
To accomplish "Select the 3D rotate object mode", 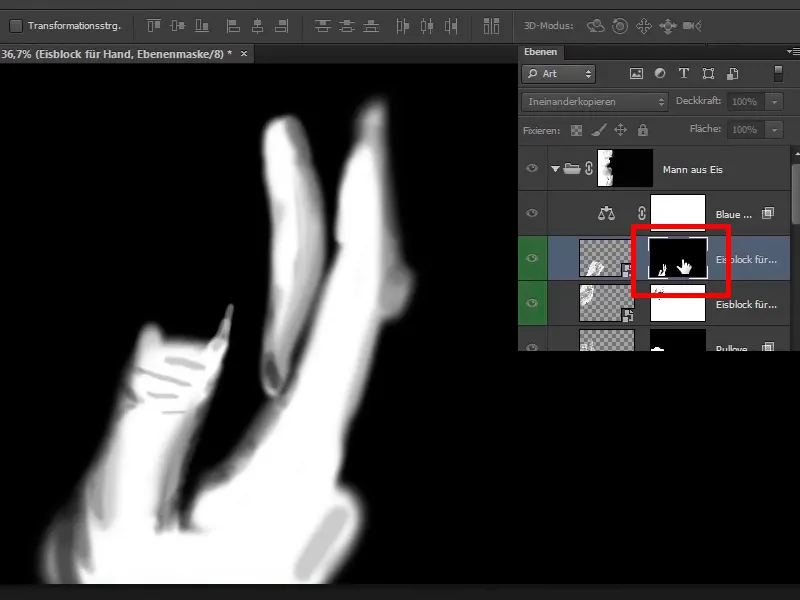I will pos(595,26).
